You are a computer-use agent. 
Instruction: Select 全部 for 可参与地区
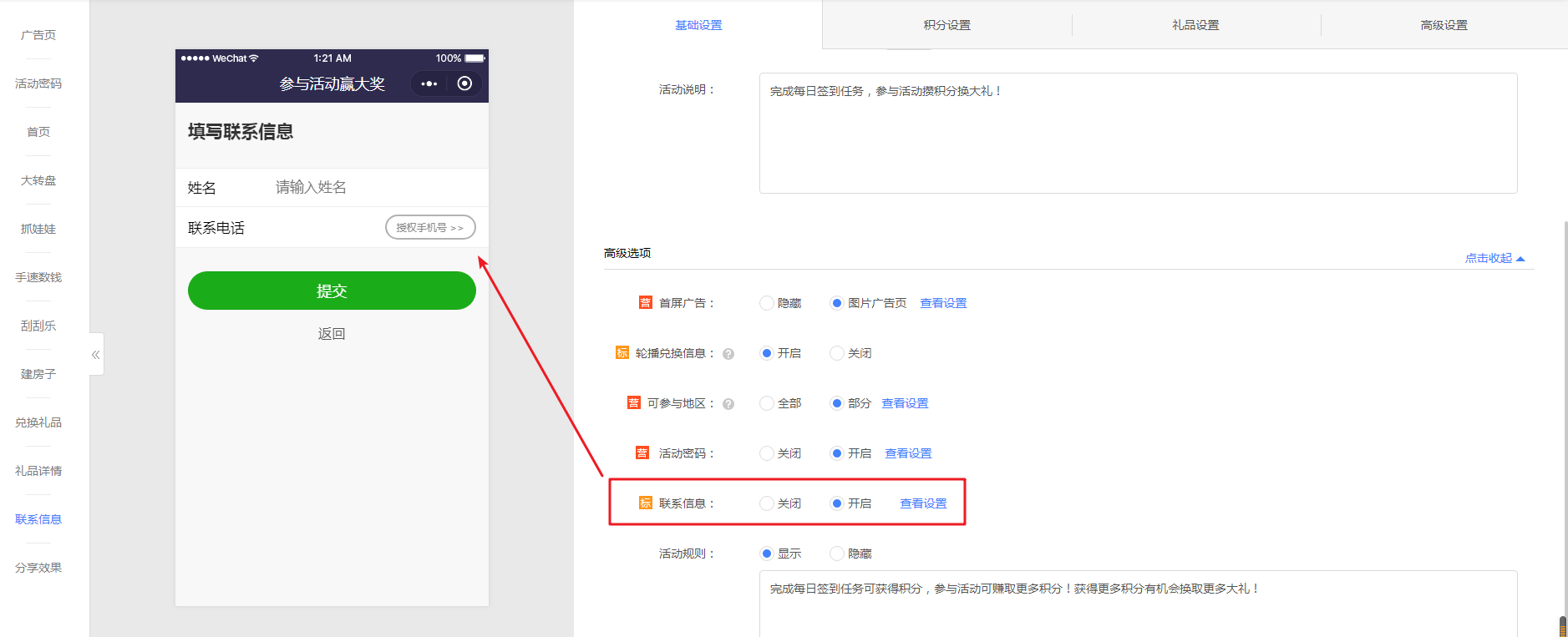(766, 403)
